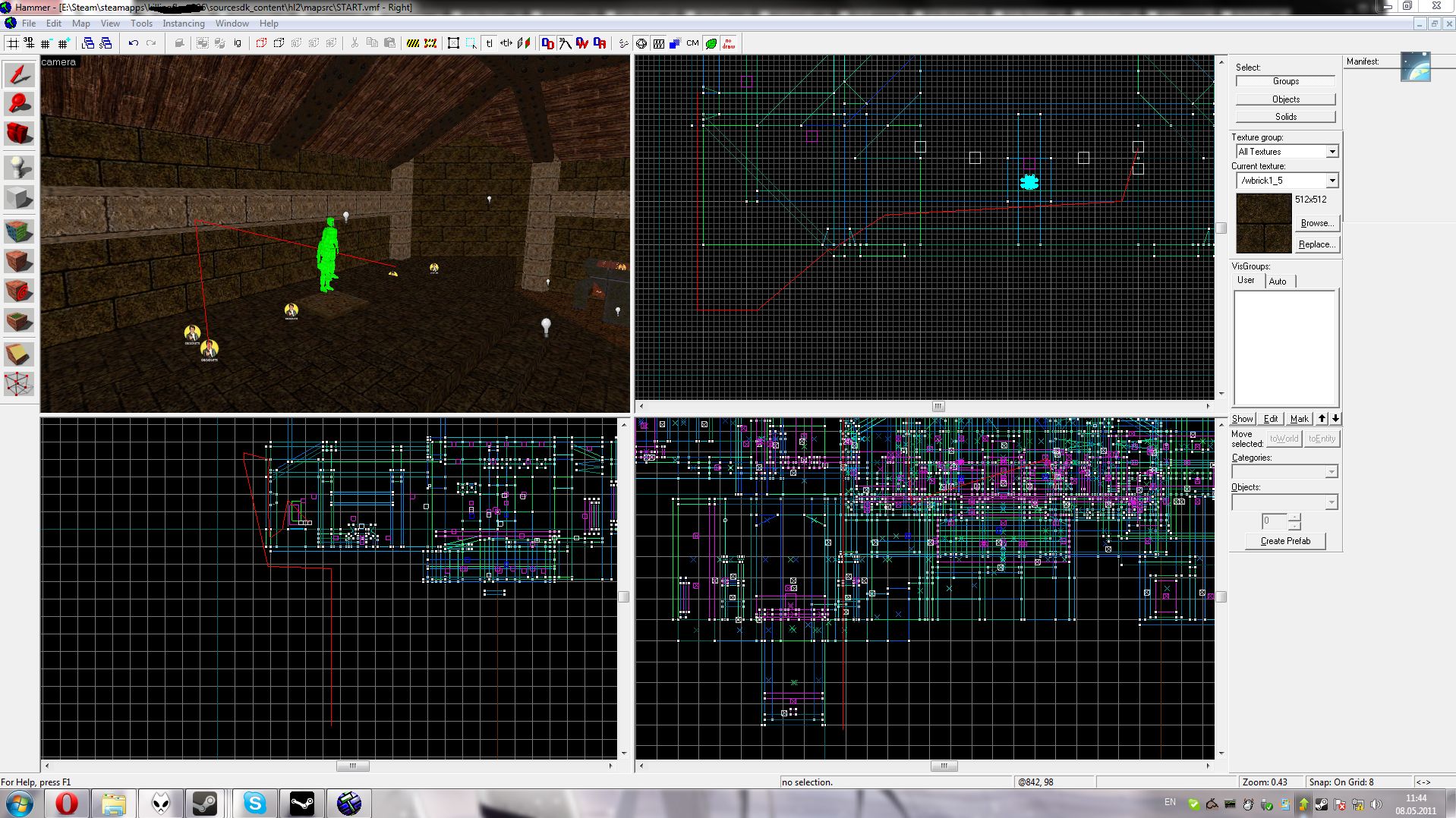The image size is (1456, 818).
Task: Open the prefab Objects dropdown
Action: pyautogui.click(x=1331, y=502)
